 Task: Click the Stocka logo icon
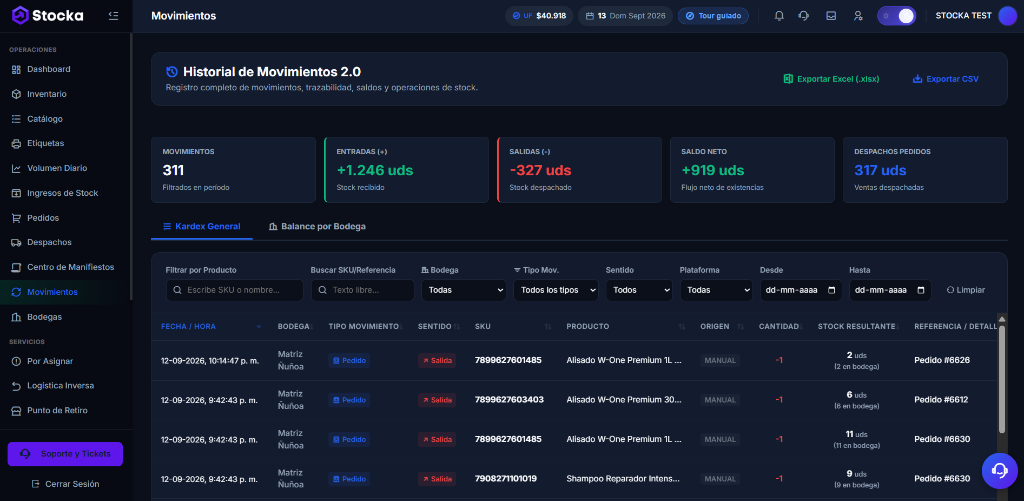click(x=21, y=15)
